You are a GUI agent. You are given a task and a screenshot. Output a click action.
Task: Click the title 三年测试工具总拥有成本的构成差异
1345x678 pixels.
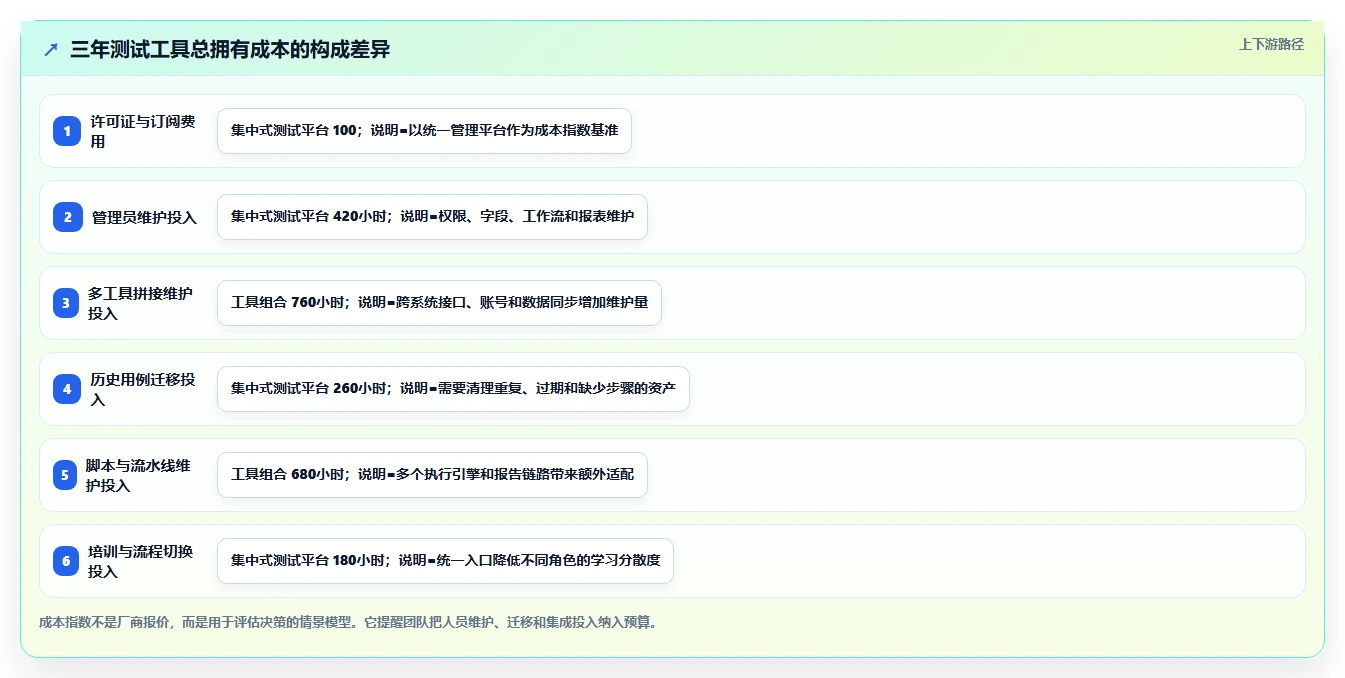[230, 50]
